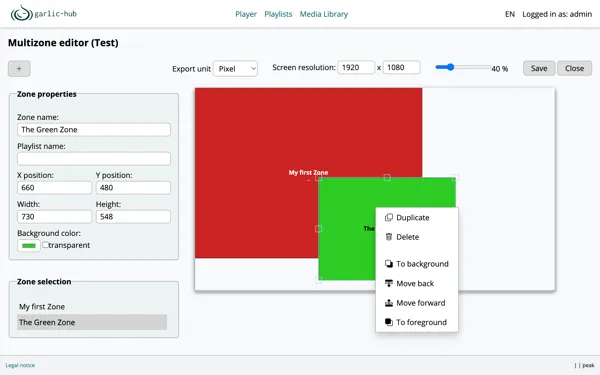Open the Legal notice link

[20, 365]
